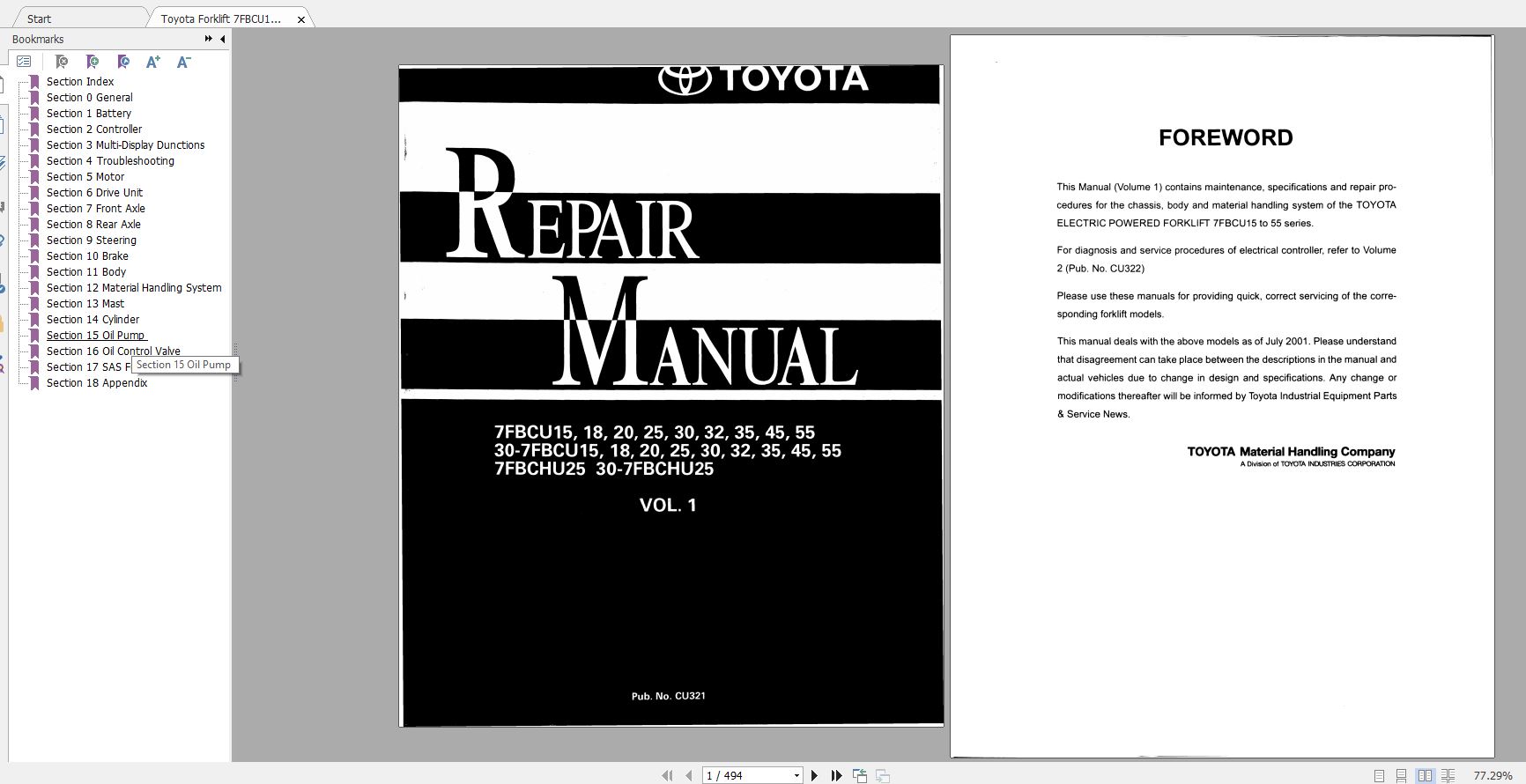Open the Section 0 General bookmark
This screenshot has height=784, width=1526.
click(x=90, y=98)
